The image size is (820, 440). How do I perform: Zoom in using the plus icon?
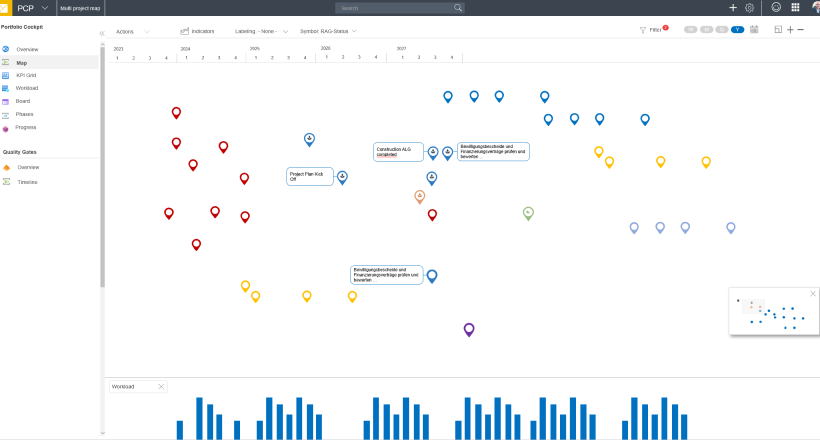pos(790,30)
